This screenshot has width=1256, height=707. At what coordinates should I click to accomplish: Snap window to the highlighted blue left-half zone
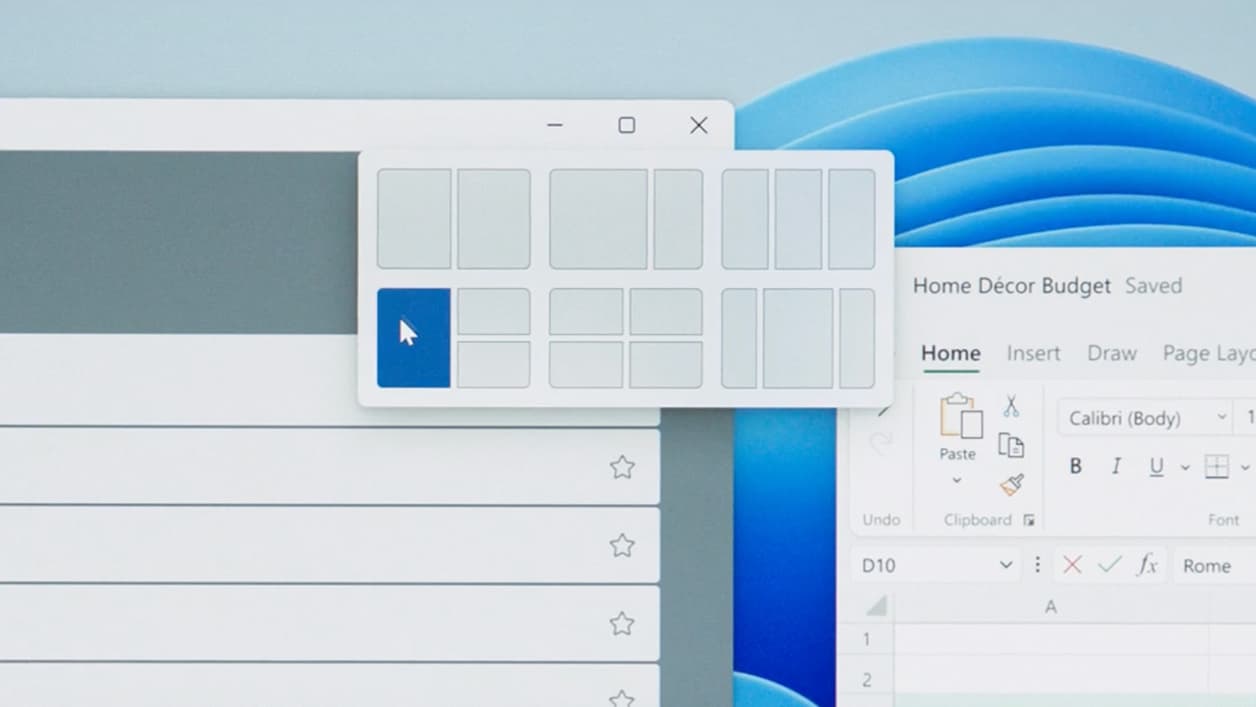coord(413,338)
